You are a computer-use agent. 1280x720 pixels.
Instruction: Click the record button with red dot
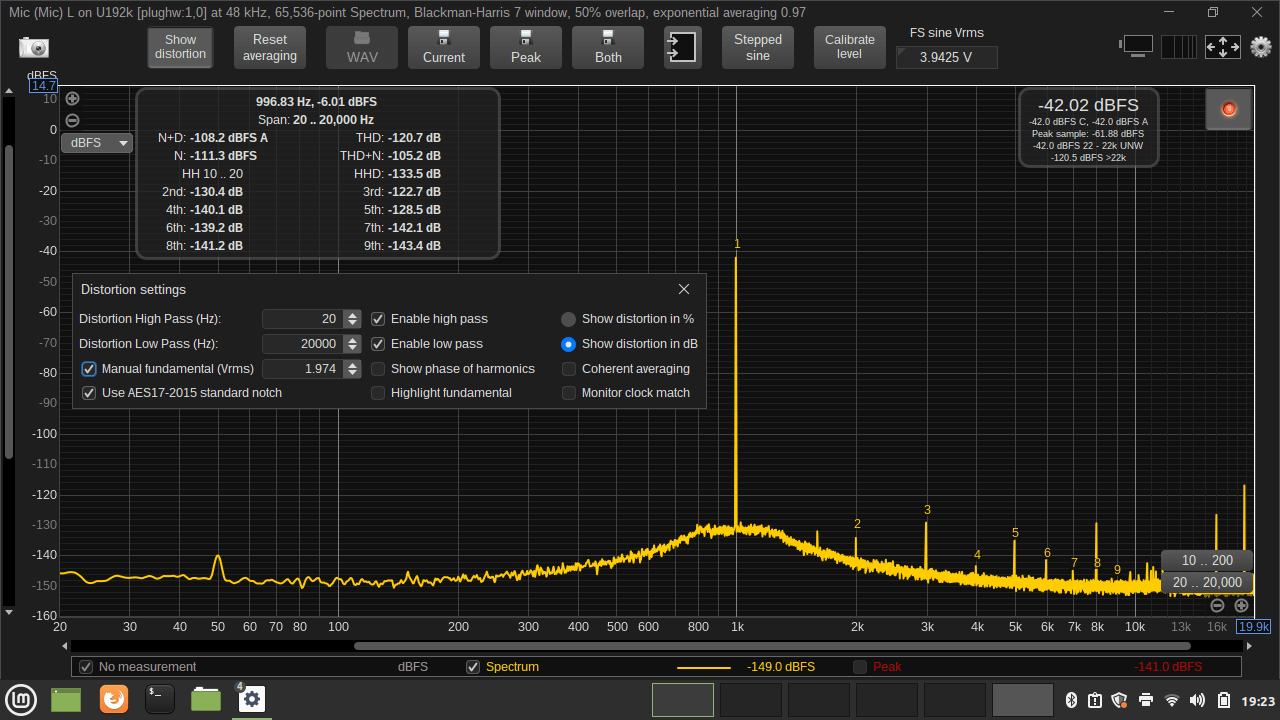(1229, 109)
